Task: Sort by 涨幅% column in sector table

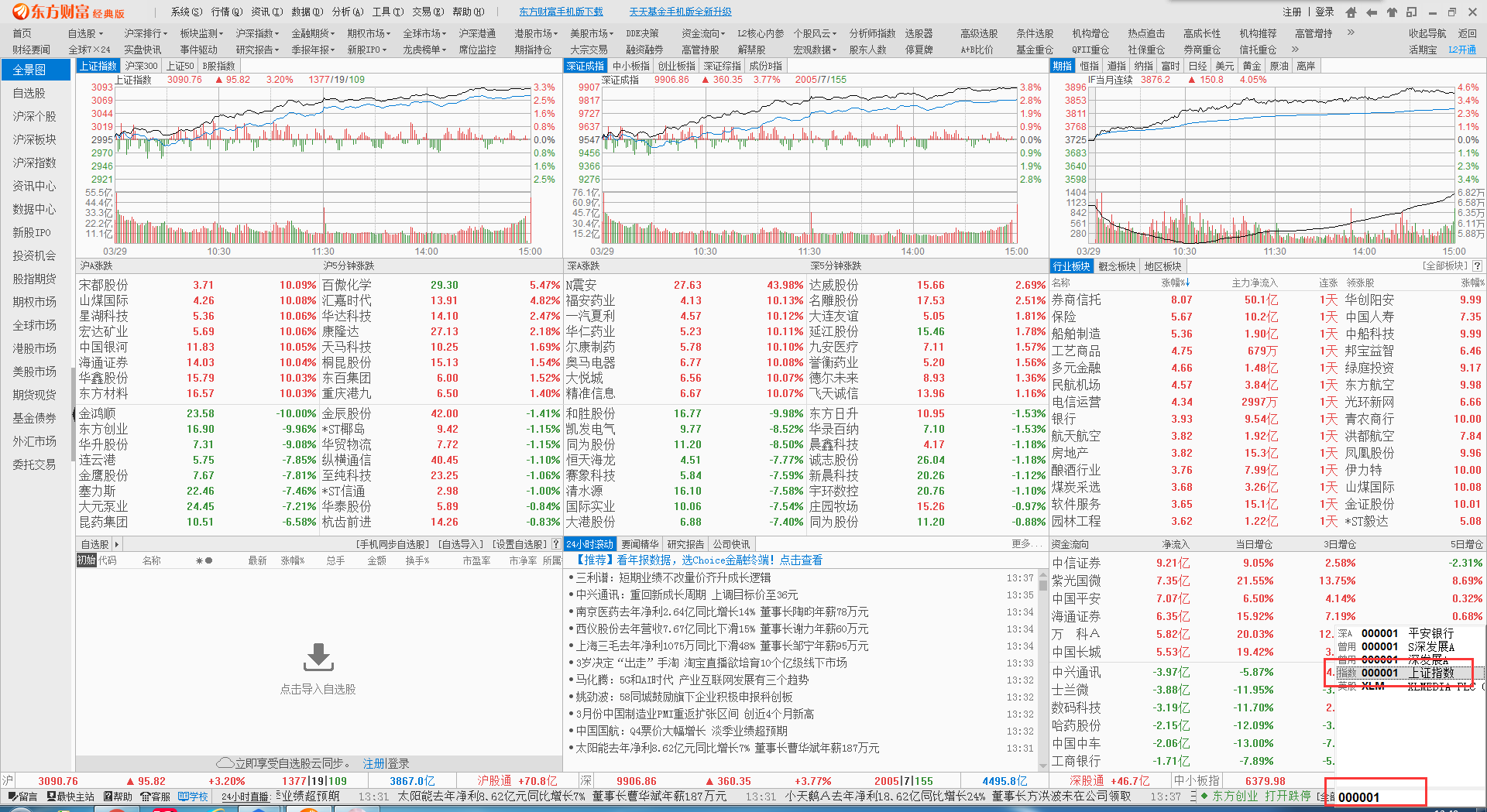Action: (x=1176, y=283)
